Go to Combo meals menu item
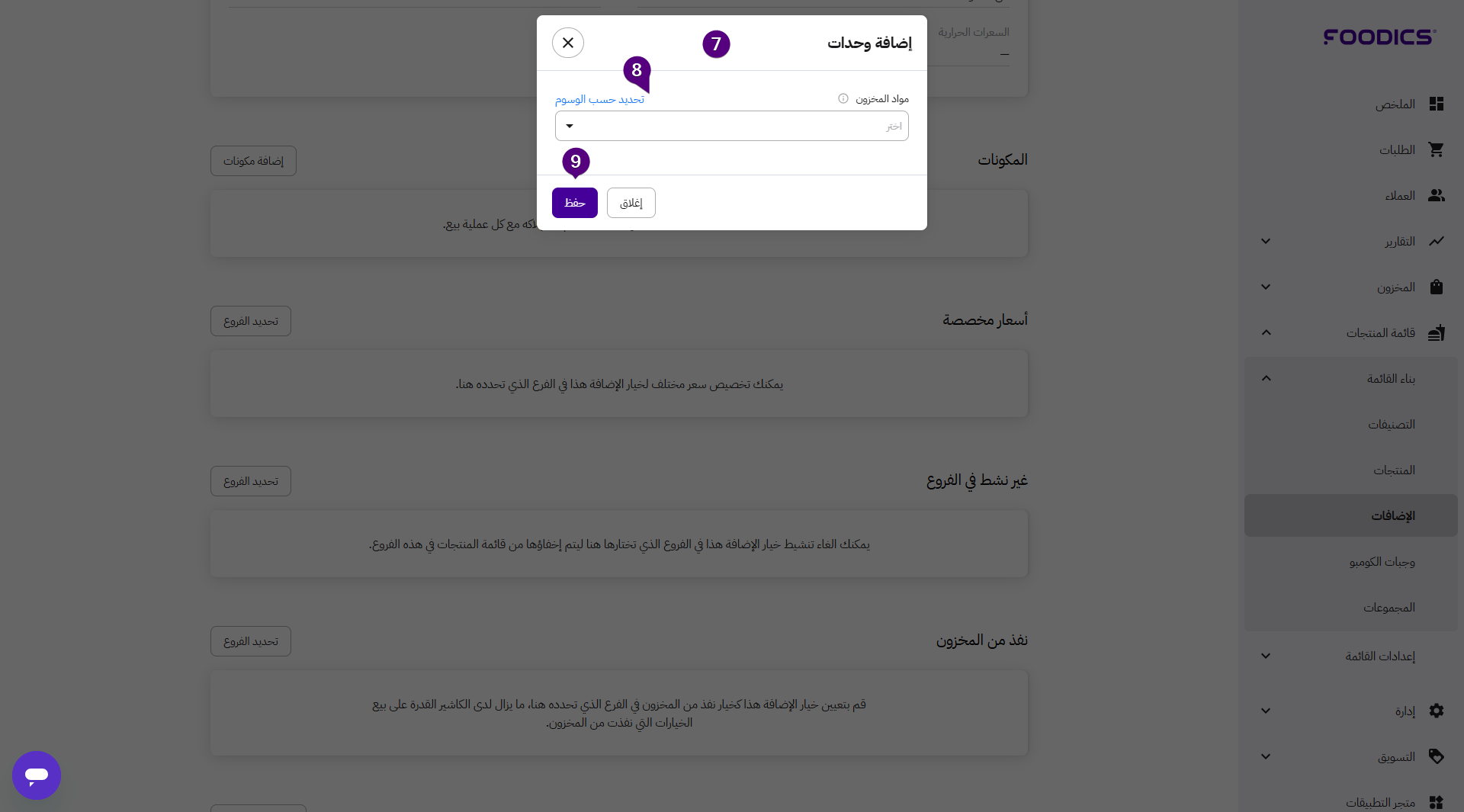This screenshot has width=1464, height=812. [1382, 561]
